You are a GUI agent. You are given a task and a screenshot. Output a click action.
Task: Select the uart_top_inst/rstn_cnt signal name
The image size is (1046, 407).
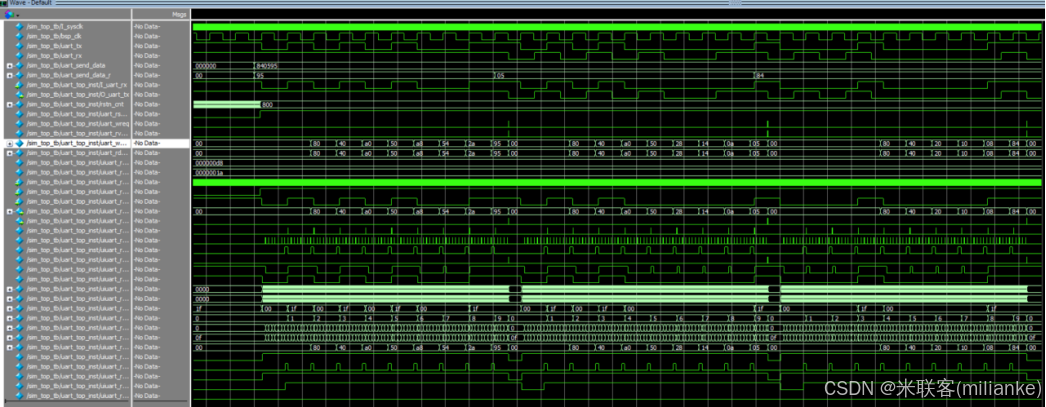click(75, 104)
